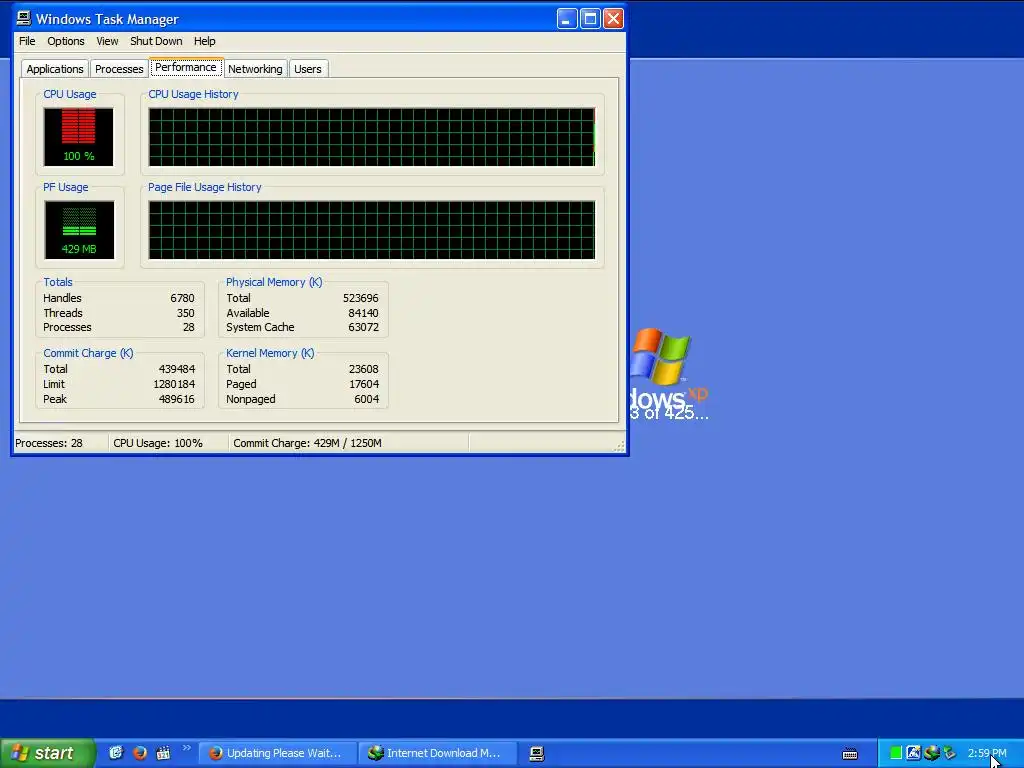The height and width of the screenshot is (768, 1024).
Task: Click the first quick launch icon next to Start
Action: pyautogui.click(x=116, y=753)
